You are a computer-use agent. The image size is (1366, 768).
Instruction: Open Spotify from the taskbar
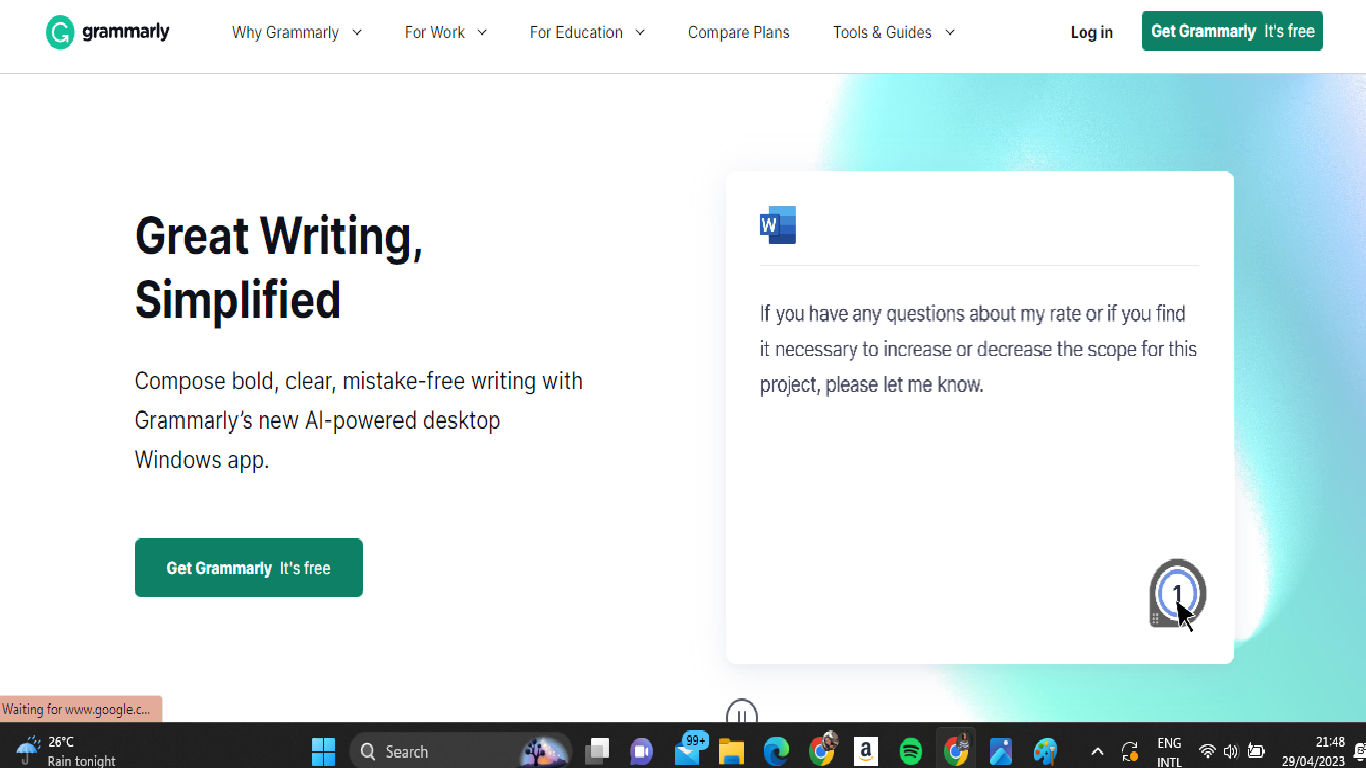910,751
